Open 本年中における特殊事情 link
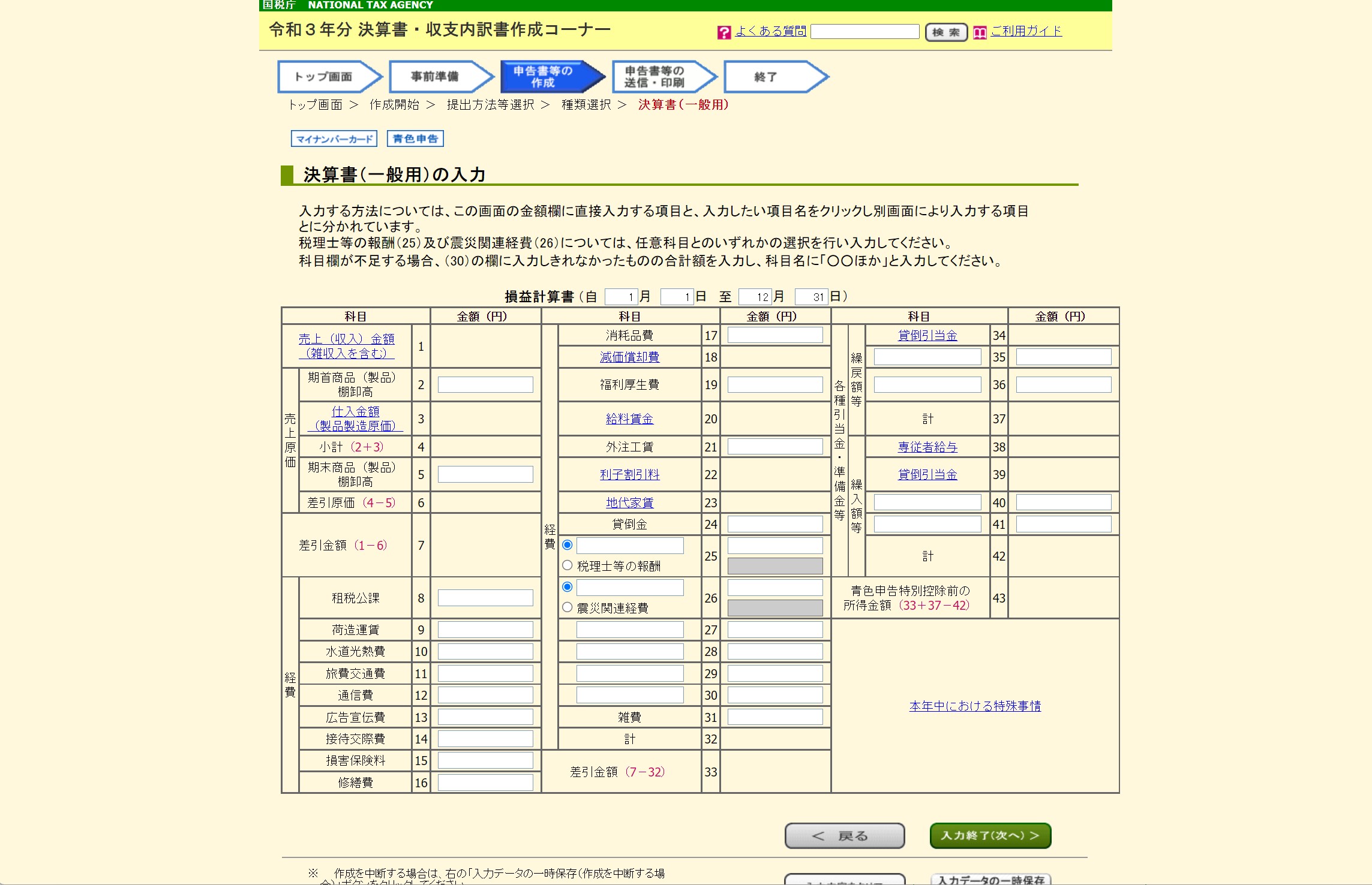This screenshot has width=1372, height=885. [975, 706]
